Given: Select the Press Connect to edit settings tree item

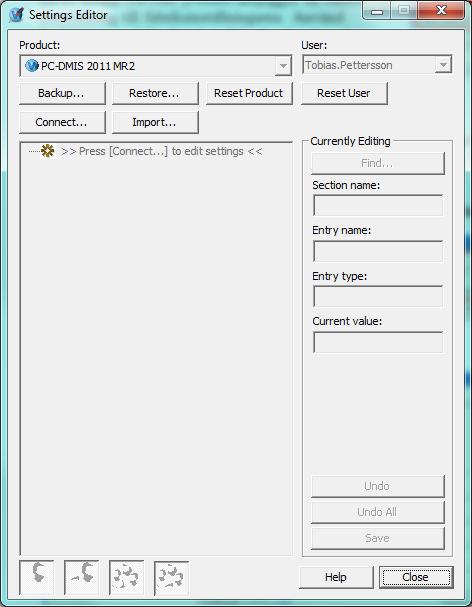Looking at the screenshot, I should point(161,151).
